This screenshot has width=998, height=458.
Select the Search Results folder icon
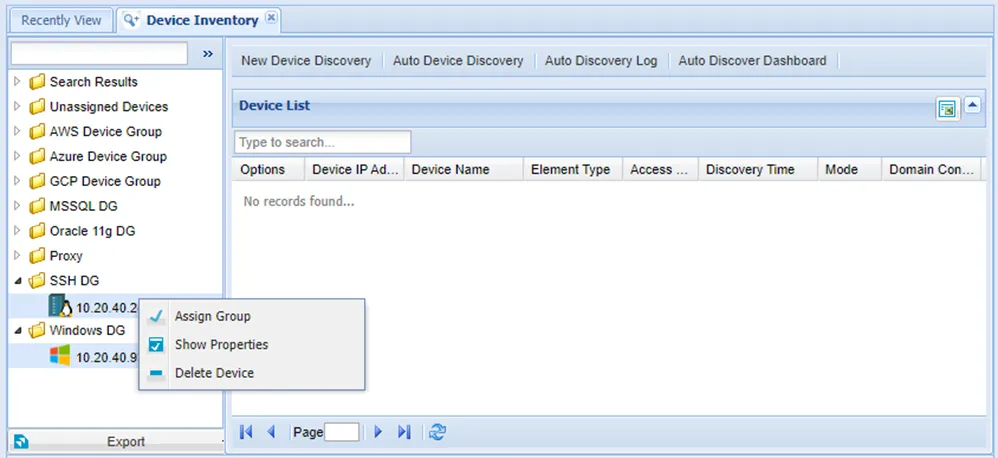38,81
